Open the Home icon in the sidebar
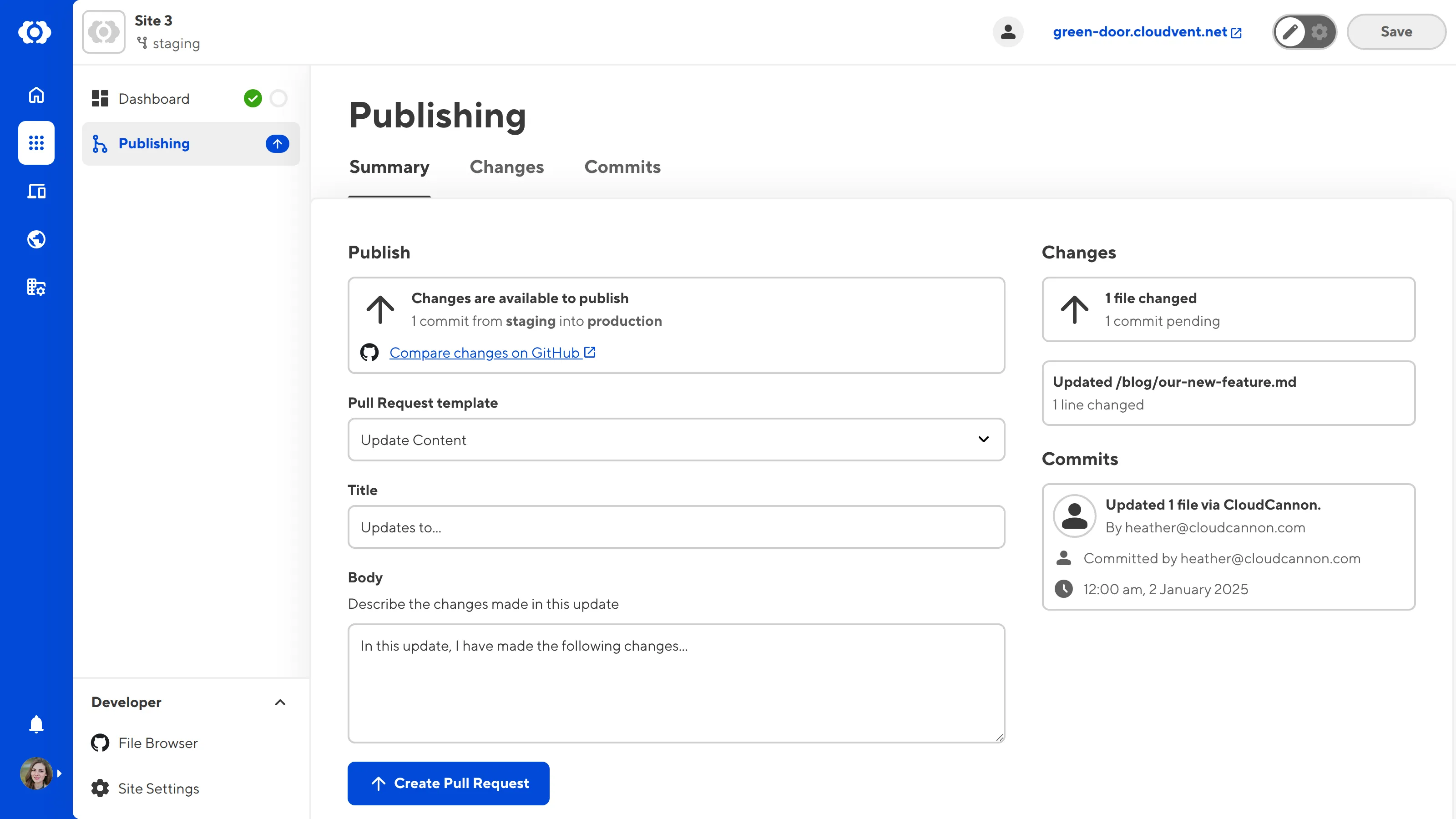This screenshot has width=1456, height=819. (35, 95)
